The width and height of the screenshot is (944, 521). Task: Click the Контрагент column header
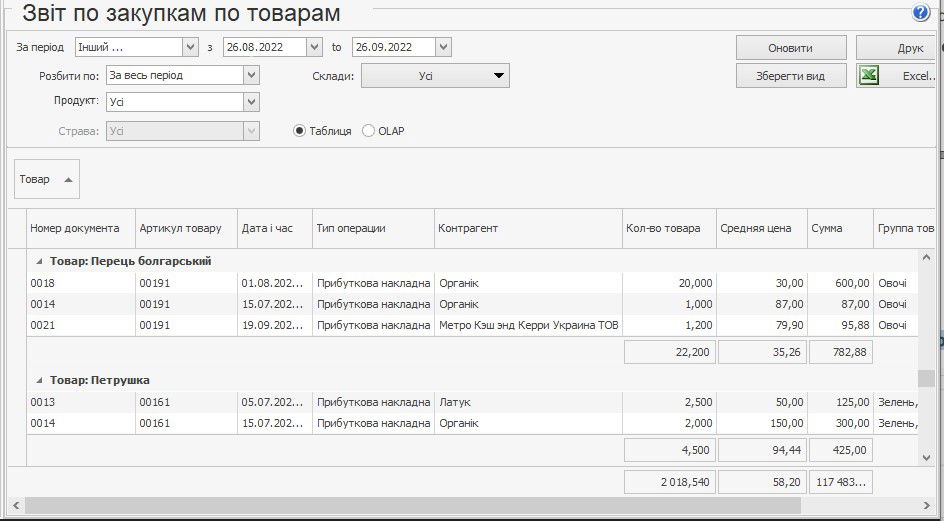pyautogui.click(x=468, y=228)
